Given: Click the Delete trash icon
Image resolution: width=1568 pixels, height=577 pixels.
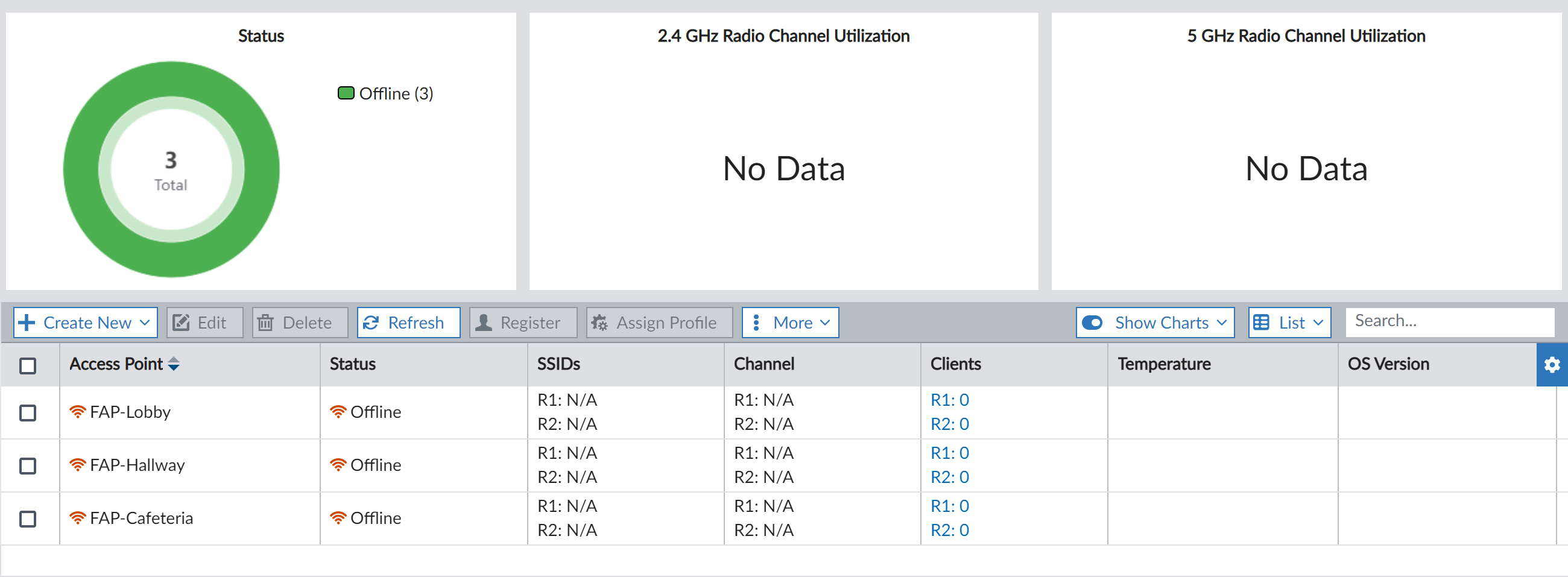Looking at the screenshot, I should pos(265,323).
